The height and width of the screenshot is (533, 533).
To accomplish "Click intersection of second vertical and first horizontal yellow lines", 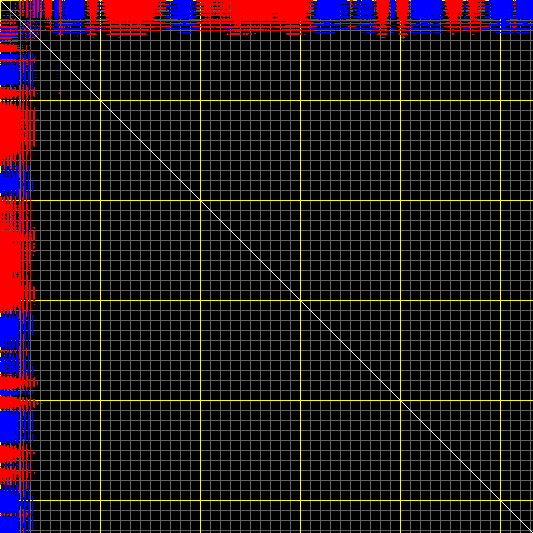I will click(201, 101).
